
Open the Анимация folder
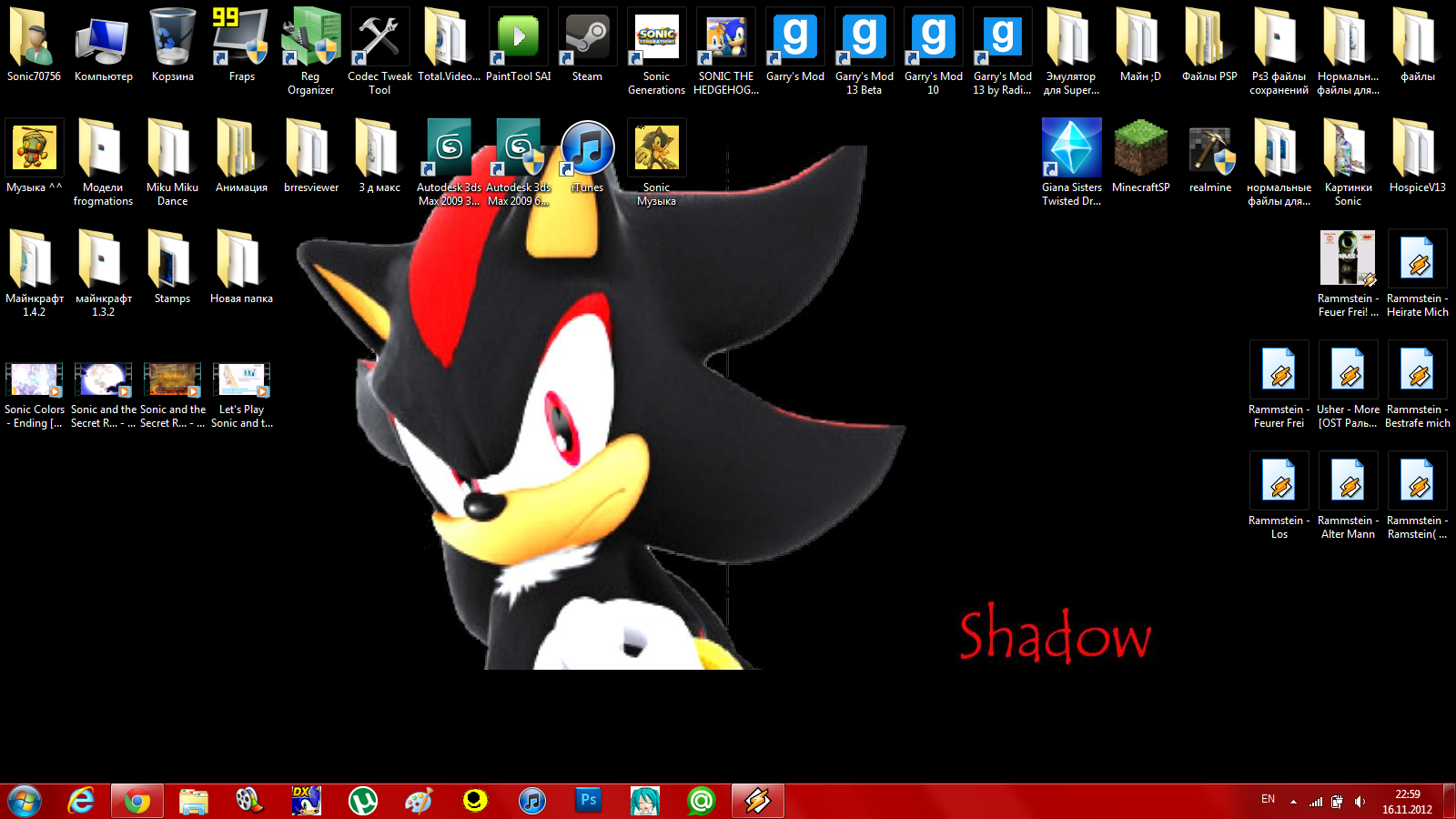(241, 157)
